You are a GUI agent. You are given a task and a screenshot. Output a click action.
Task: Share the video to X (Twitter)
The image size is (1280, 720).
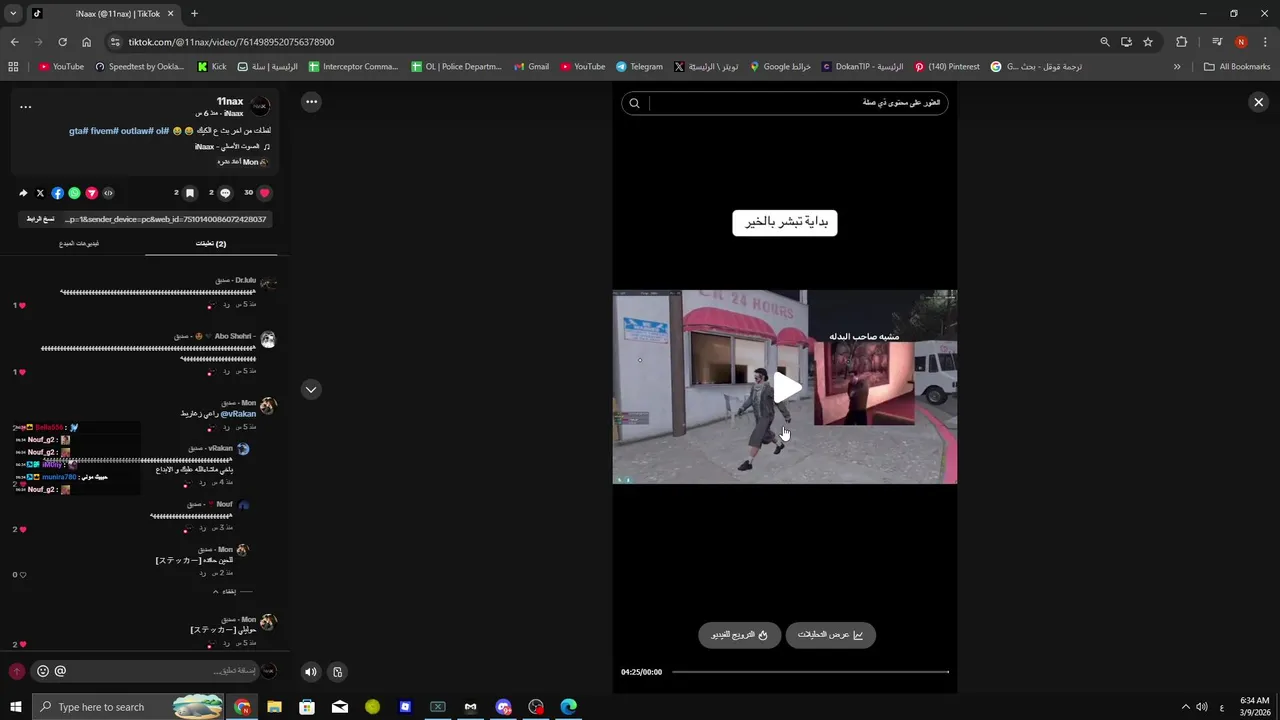pos(40,193)
